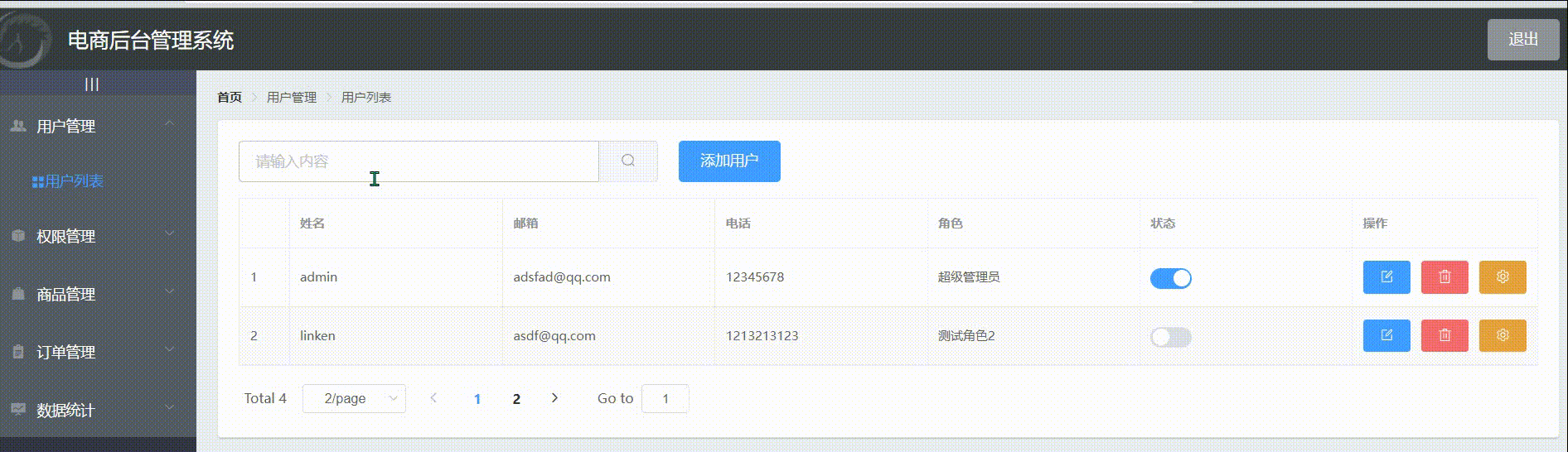Click the adsfad@qq.com email cell

(x=562, y=277)
